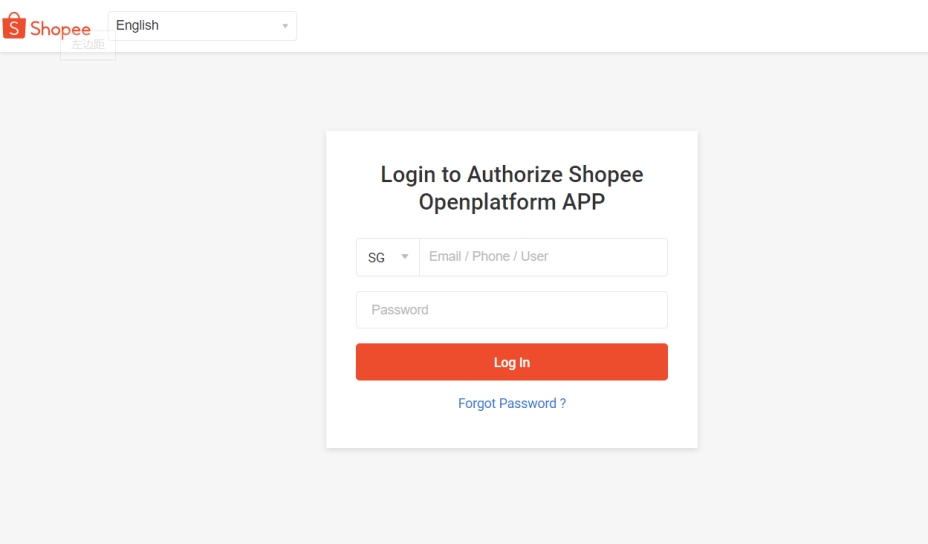
Task: Click the "Login to Authorize Shopee" heading line
Action: [x=512, y=175]
